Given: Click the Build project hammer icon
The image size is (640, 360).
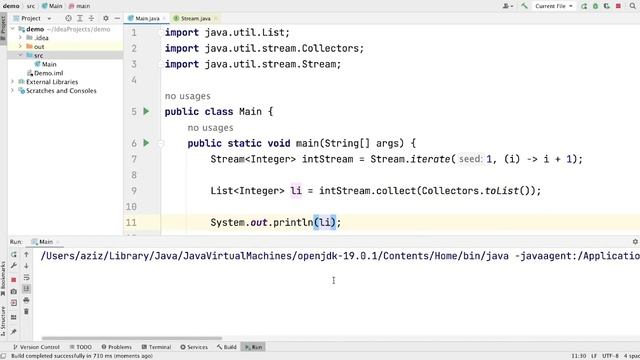Looking at the screenshot, I should pyautogui.click(x=524, y=6).
